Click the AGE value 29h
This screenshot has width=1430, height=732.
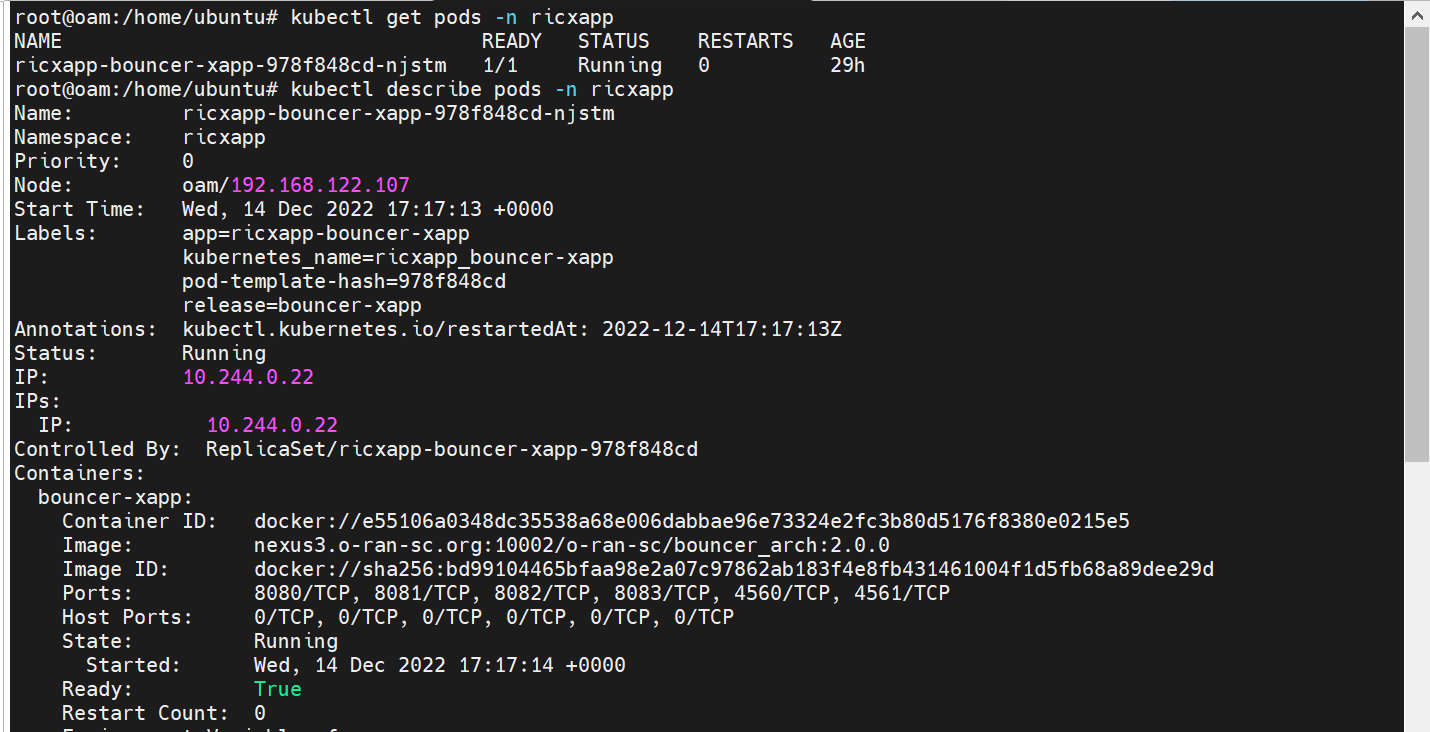[848, 65]
